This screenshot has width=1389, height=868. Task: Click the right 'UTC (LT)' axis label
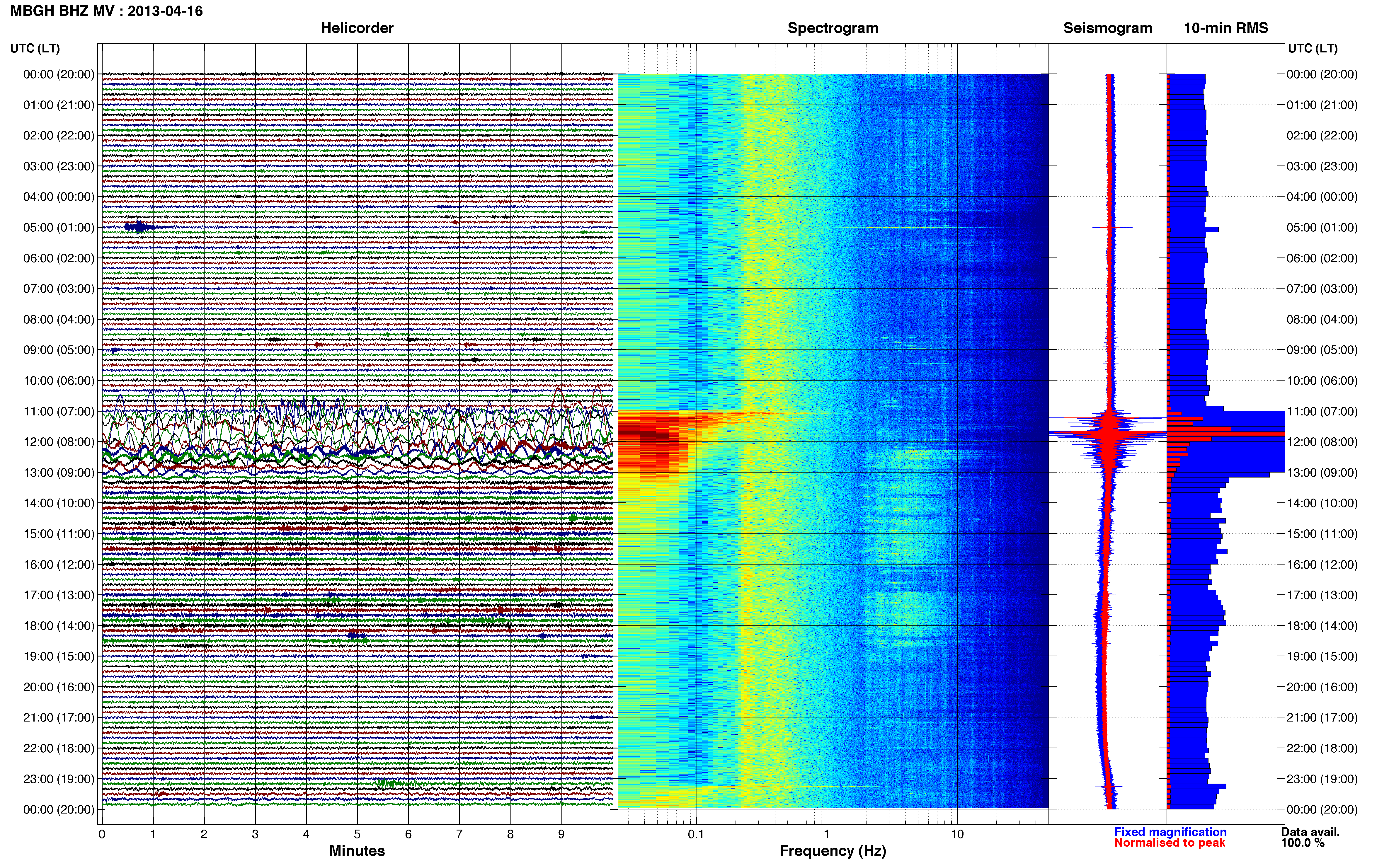pos(1313,48)
